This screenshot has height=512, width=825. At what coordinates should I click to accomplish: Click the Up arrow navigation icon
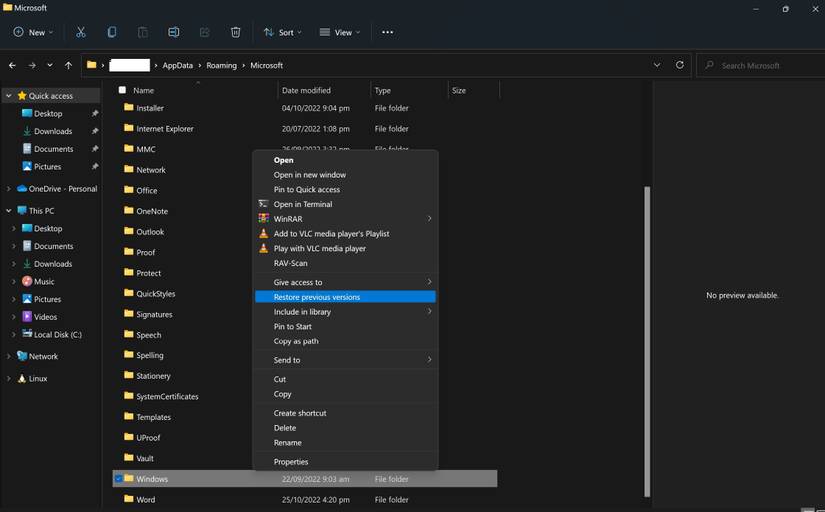pos(68,65)
